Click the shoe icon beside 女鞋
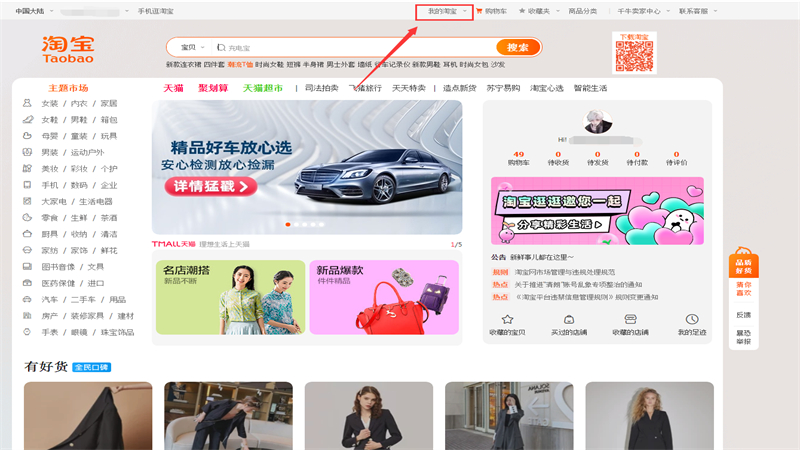This screenshot has height=450, width=800. [28, 119]
